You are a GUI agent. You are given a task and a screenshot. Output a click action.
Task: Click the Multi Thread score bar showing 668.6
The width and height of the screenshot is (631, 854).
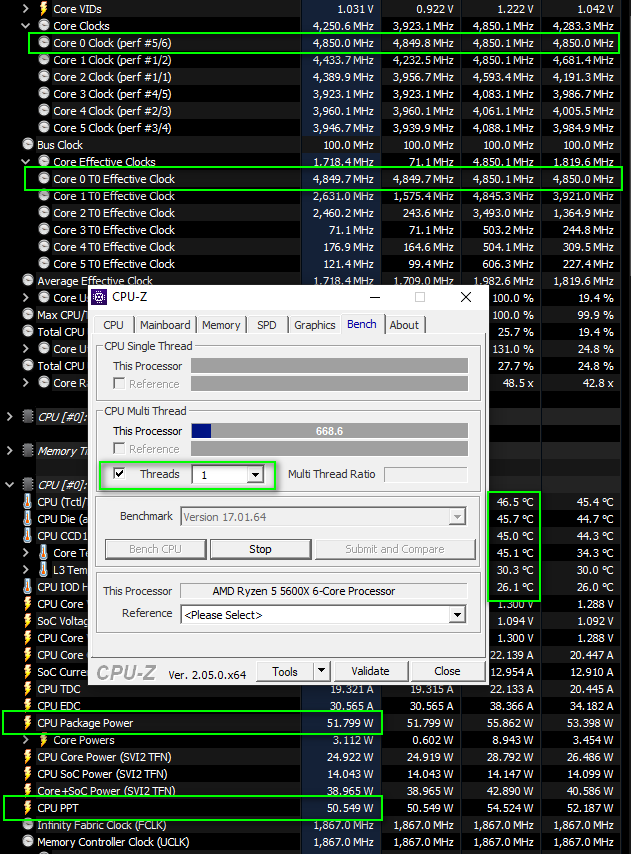tap(329, 431)
